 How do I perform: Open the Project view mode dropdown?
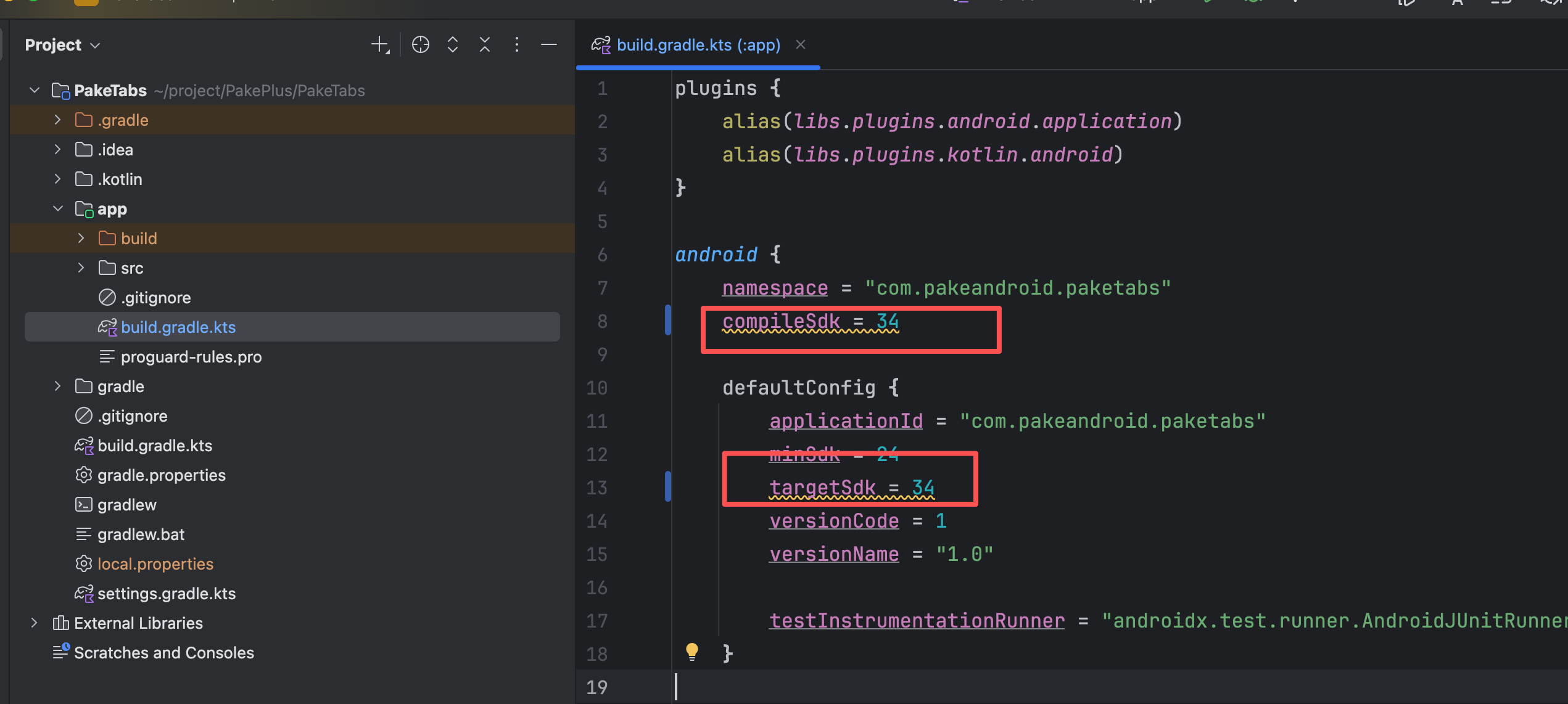pos(95,44)
